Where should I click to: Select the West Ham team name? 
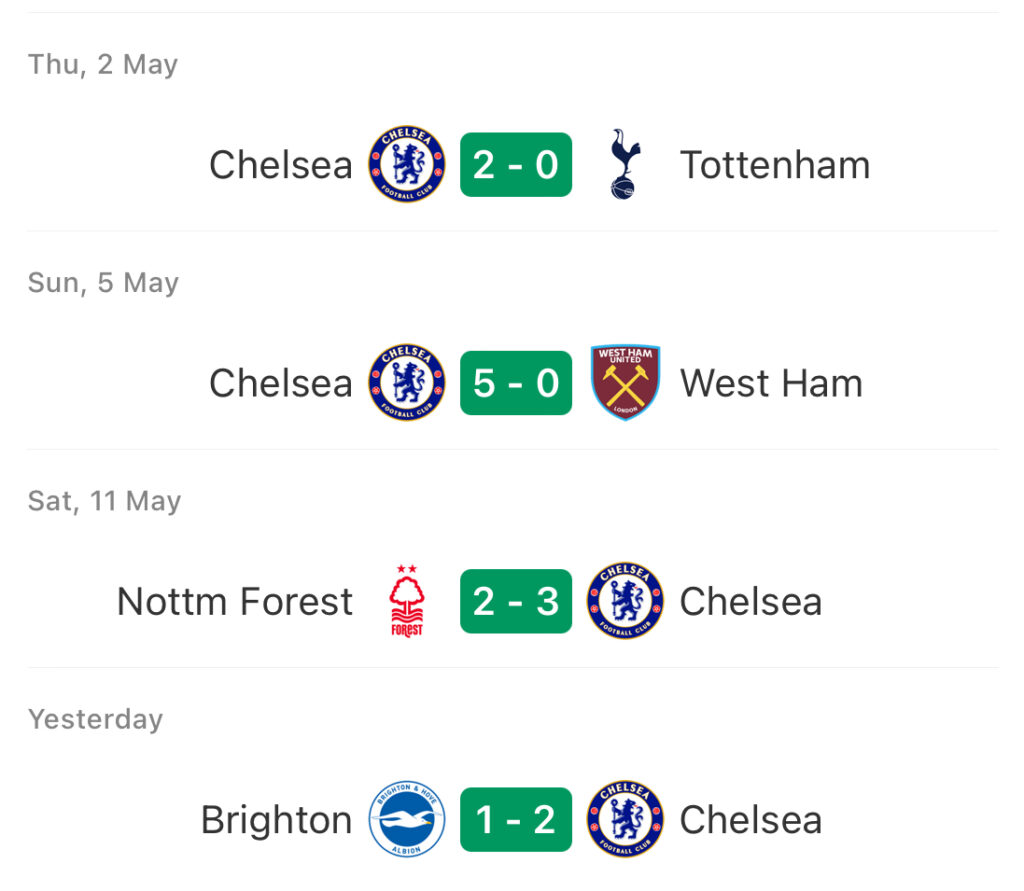point(771,383)
